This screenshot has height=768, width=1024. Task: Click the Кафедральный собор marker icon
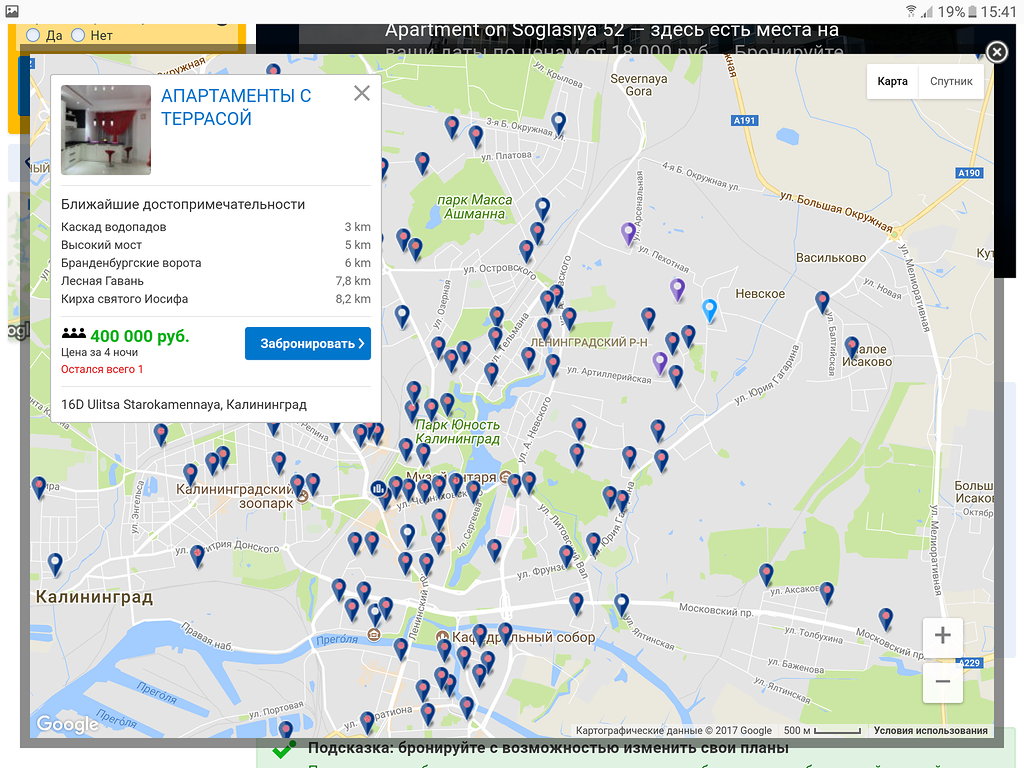tap(442, 637)
